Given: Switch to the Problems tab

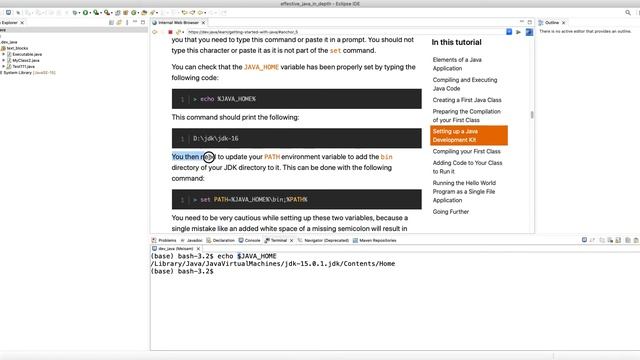Looking at the screenshot, I should coord(164,240).
